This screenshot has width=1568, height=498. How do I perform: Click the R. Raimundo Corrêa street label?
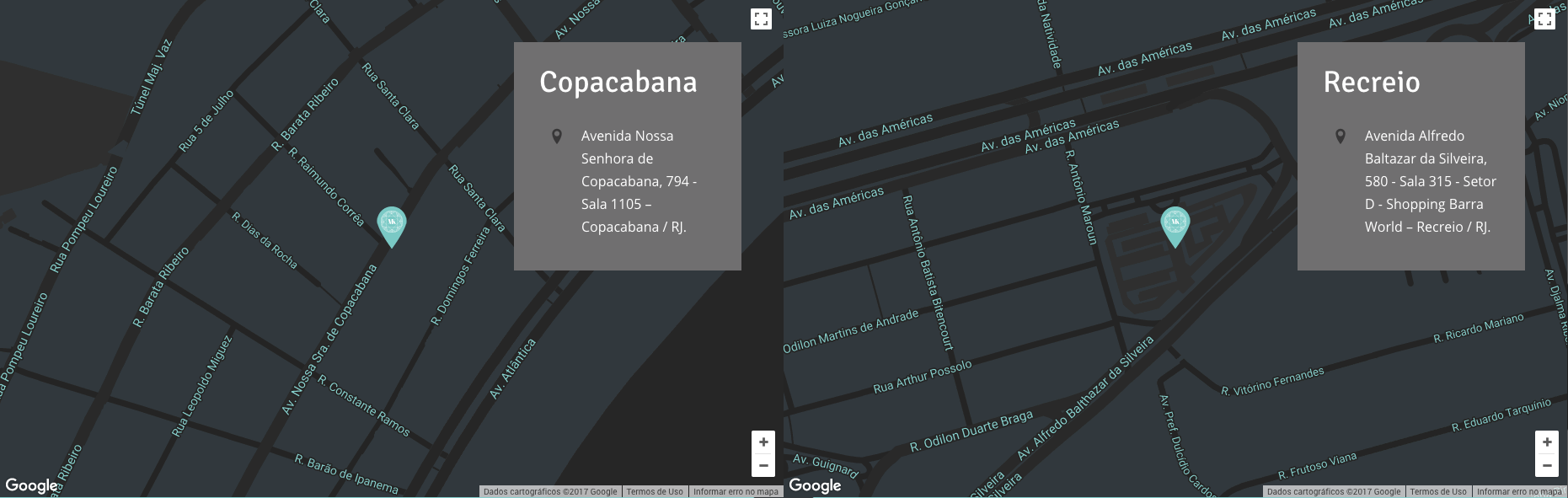tap(327, 187)
